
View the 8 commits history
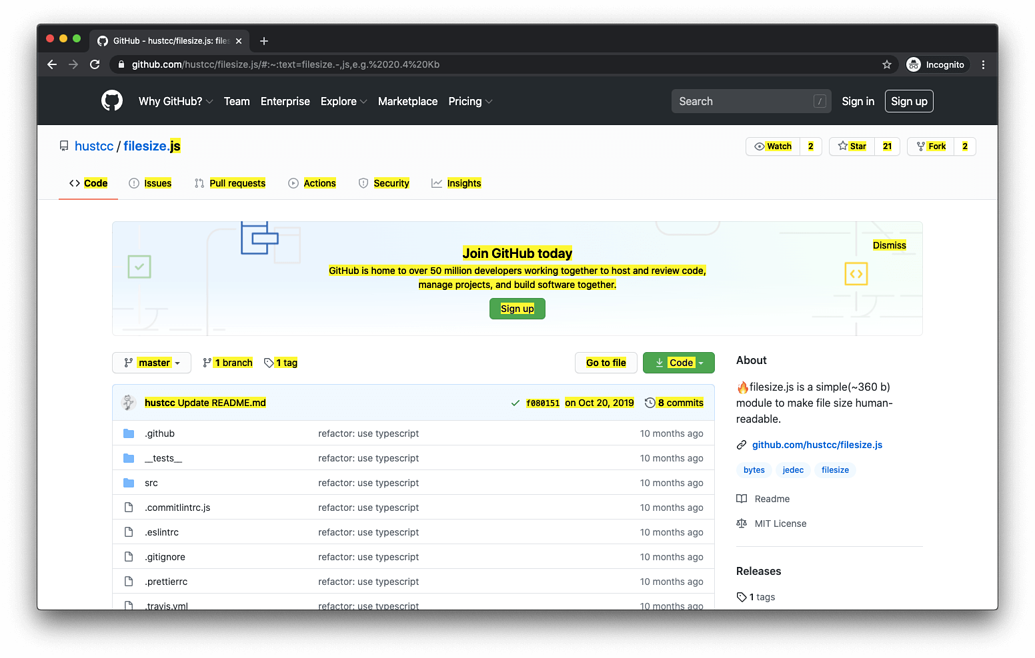675,403
